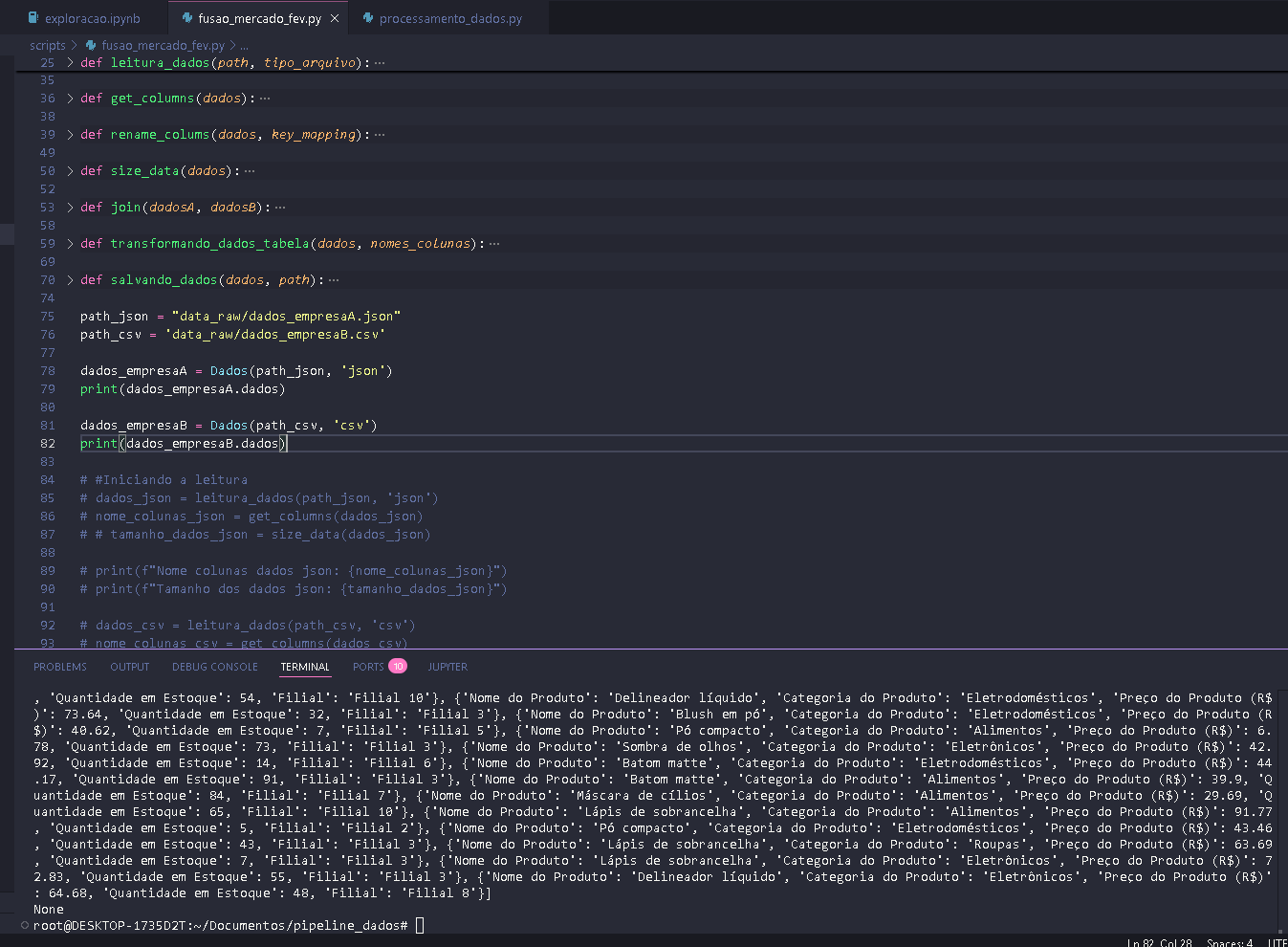1288x947 pixels.
Task: Unfold the salvando_dados function
Action: (x=70, y=279)
